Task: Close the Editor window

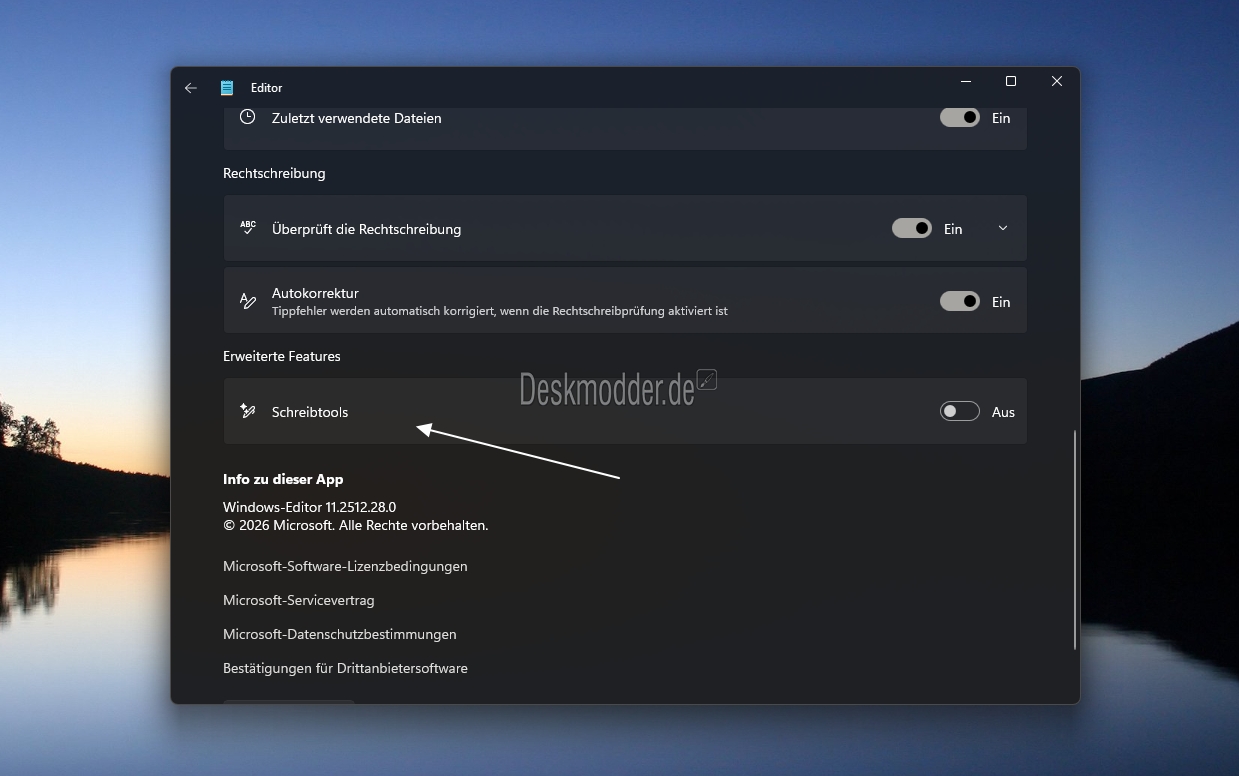Action: coord(1056,82)
